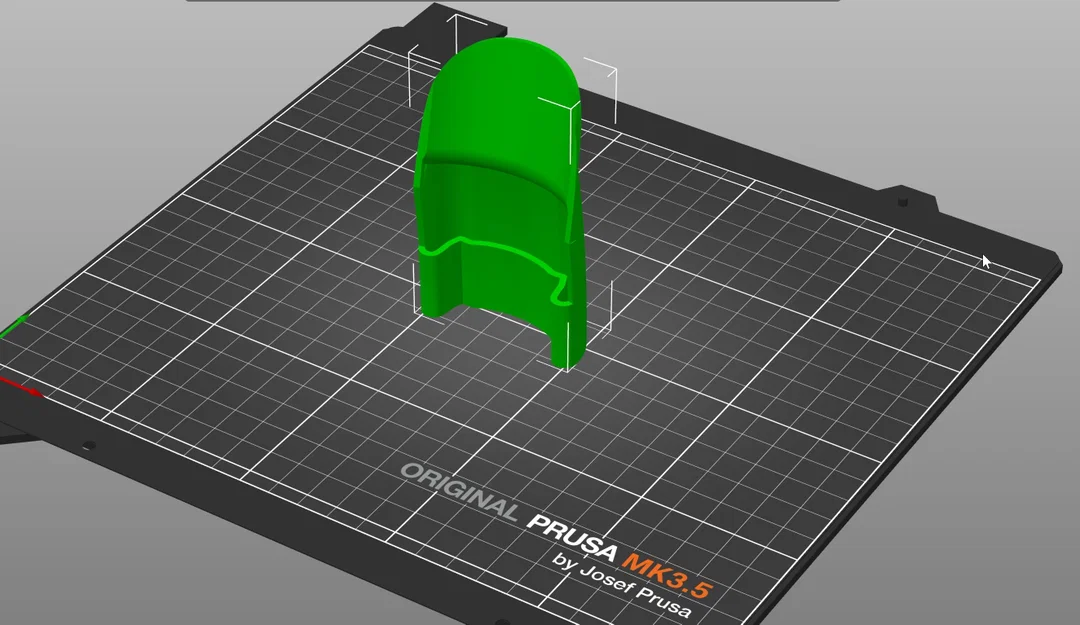
Task: Click the screw hole on bed's left edge
Action: pyautogui.click(x=88, y=447)
